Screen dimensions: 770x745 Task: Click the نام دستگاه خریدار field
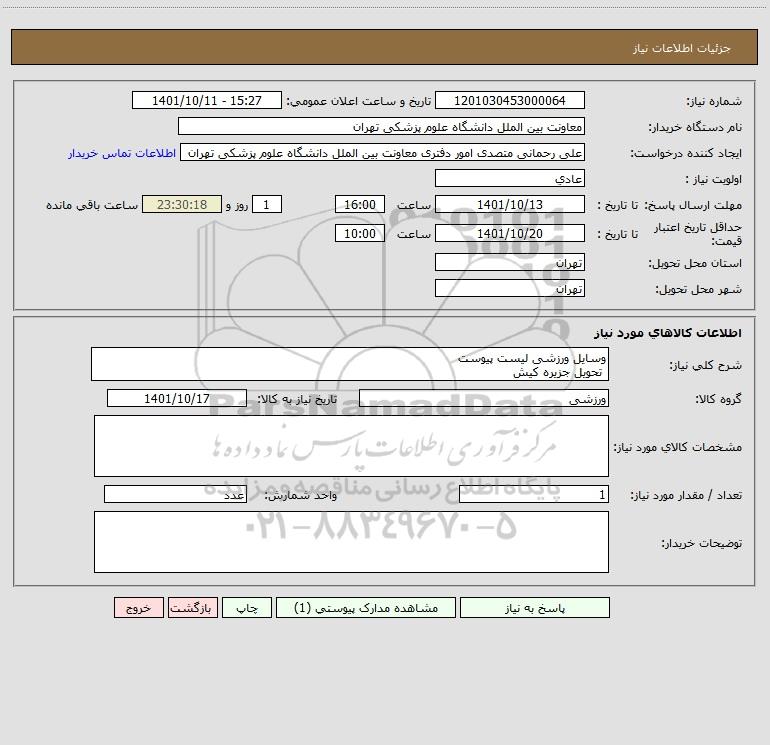coord(381,126)
